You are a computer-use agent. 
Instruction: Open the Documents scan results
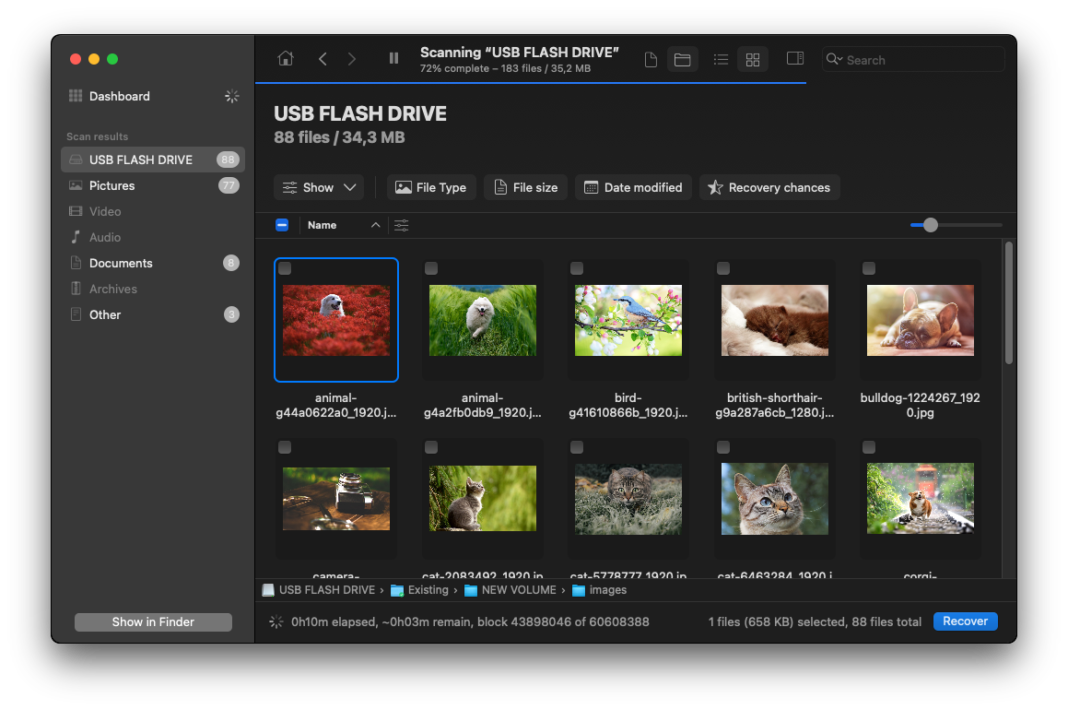tap(120, 262)
